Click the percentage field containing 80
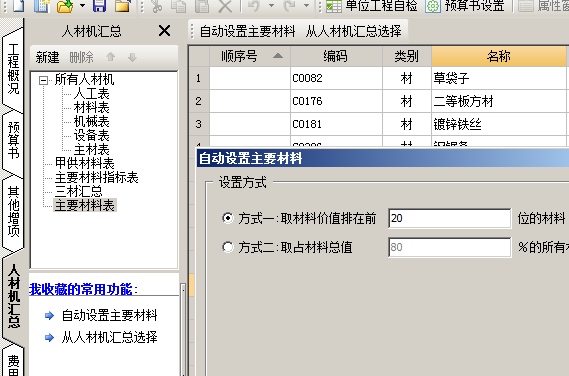The image size is (569, 376). pyautogui.click(x=450, y=247)
